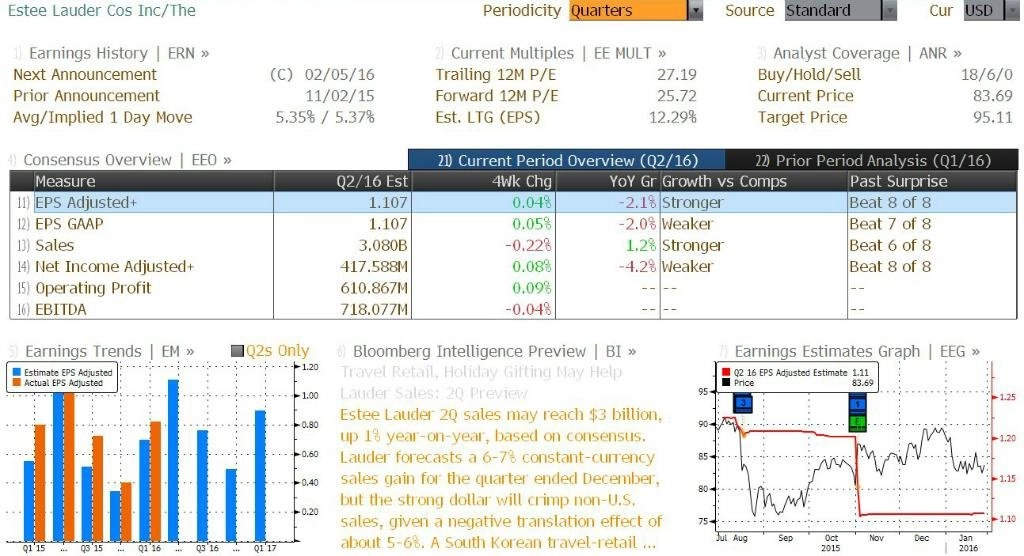Toggle Actual EPS Adjusted legend square
This screenshot has height=556, width=1024.
16,383
